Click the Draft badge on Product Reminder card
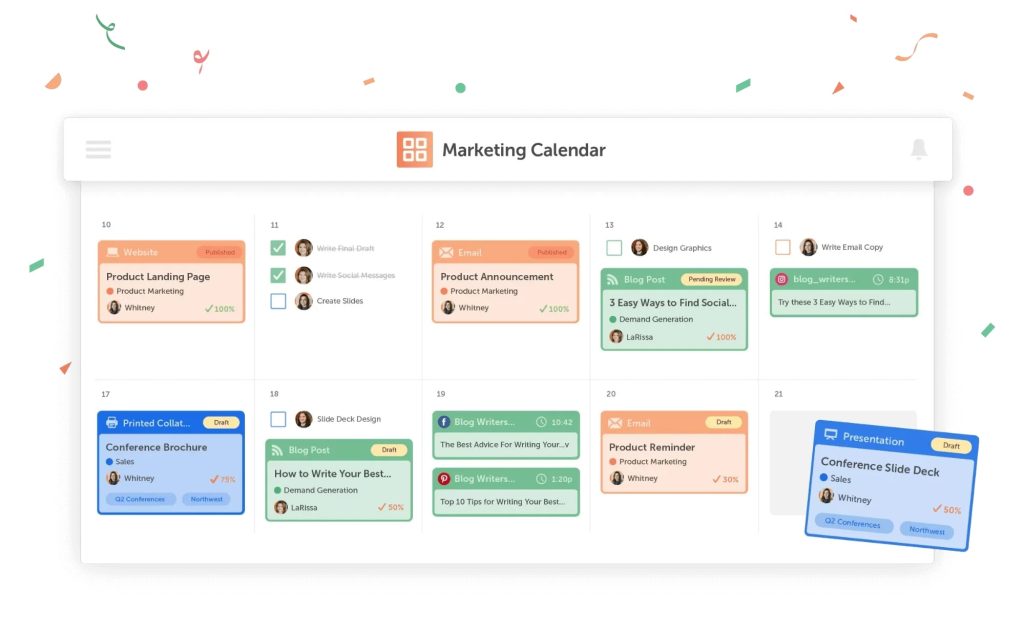1024x632 pixels. coord(723,423)
